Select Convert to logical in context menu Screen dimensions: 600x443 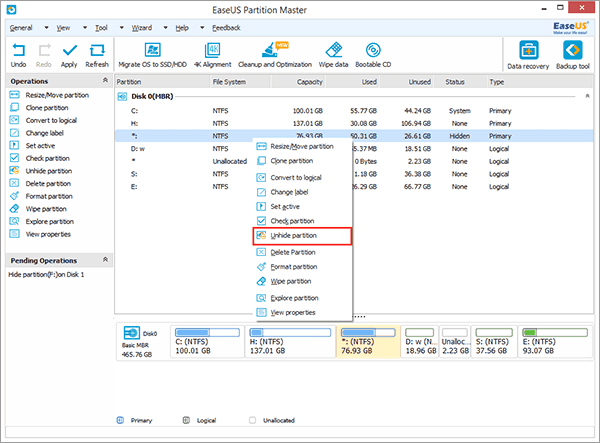point(302,178)
